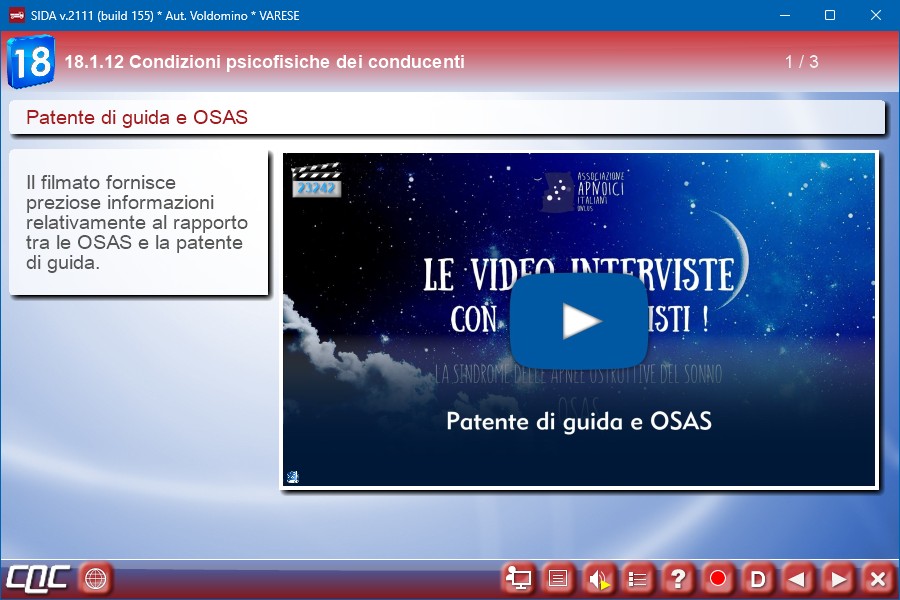Click the CQC logo
Screen dimensions: 900x600
point(38,578)
